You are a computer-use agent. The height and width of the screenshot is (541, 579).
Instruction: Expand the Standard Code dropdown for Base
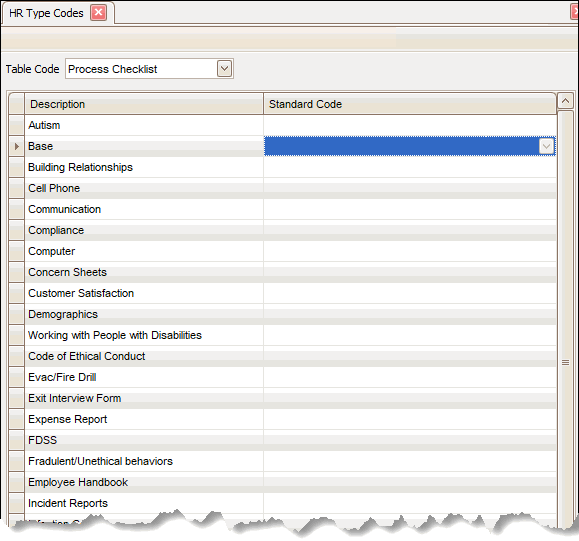(547, 146)
